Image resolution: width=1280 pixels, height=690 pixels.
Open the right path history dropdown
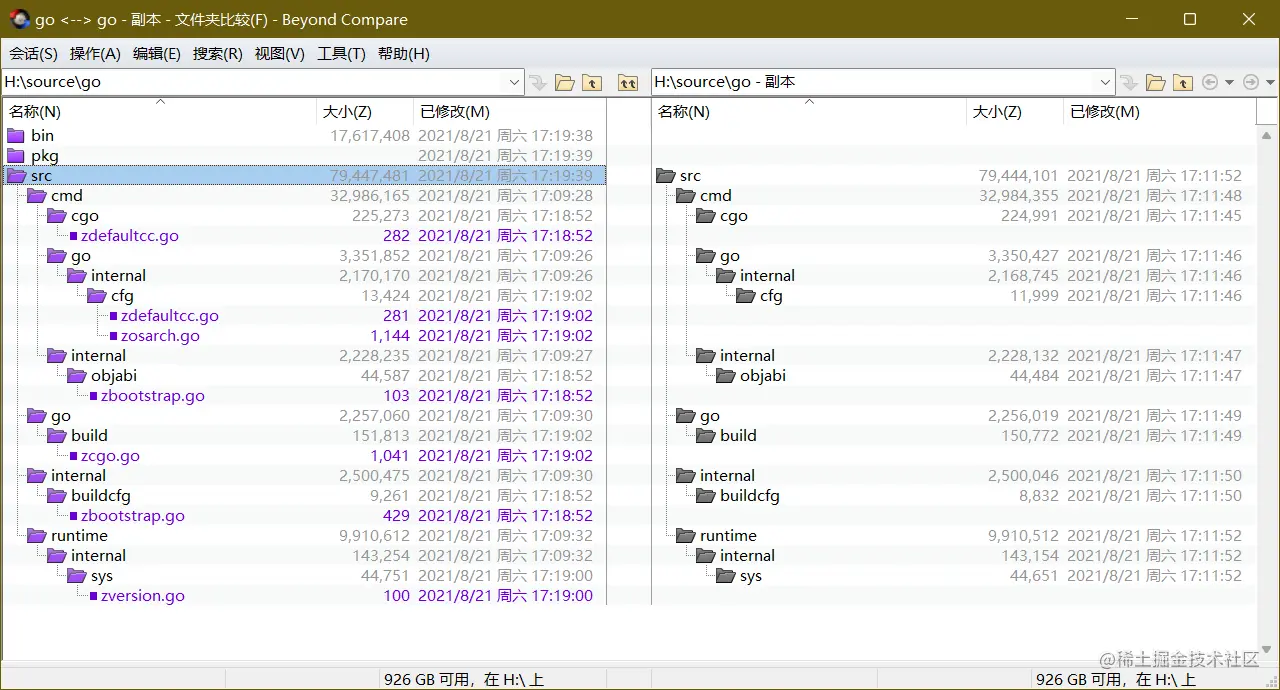coord(1105,83)
